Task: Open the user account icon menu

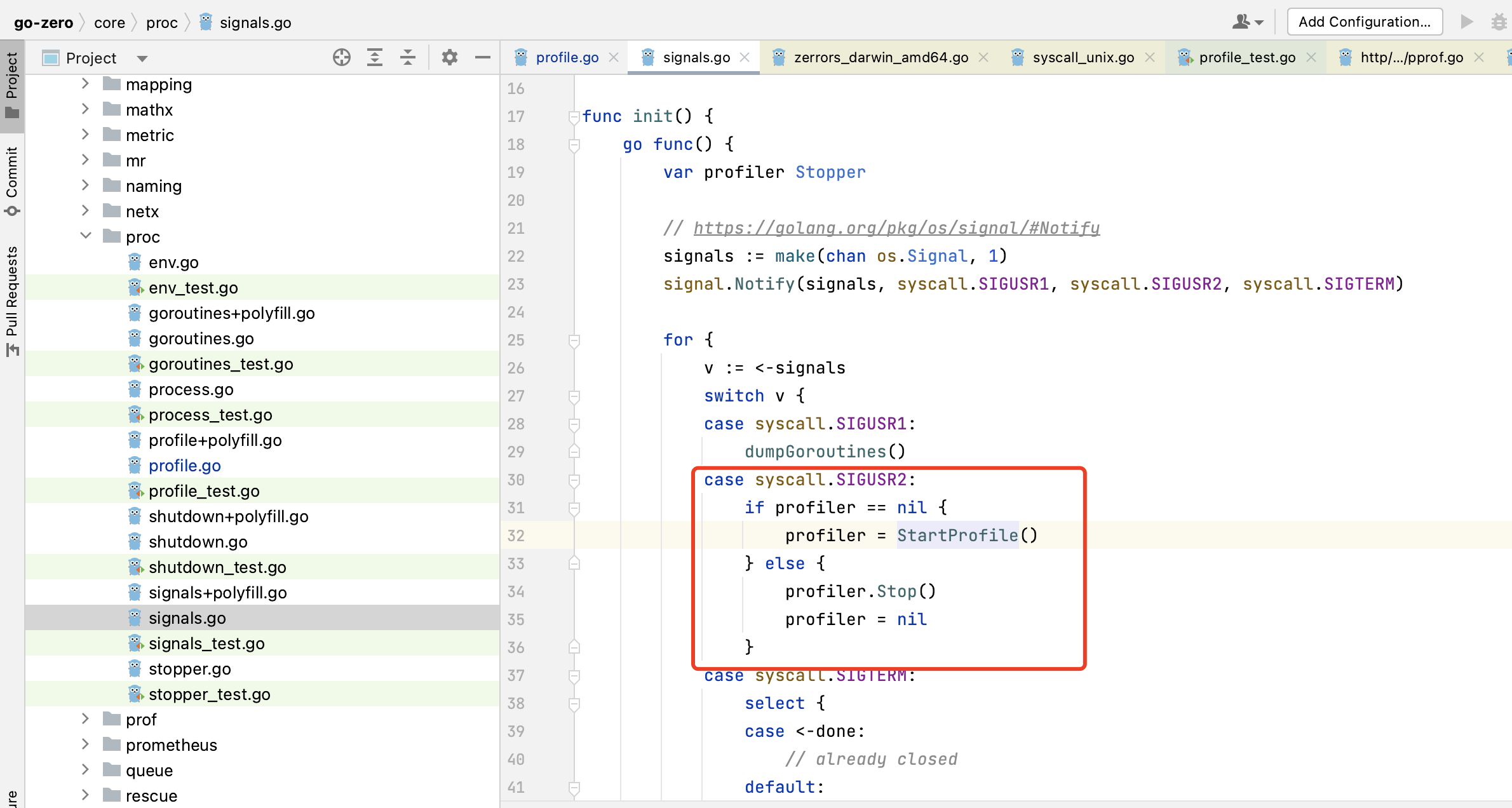Action: 1248,22
